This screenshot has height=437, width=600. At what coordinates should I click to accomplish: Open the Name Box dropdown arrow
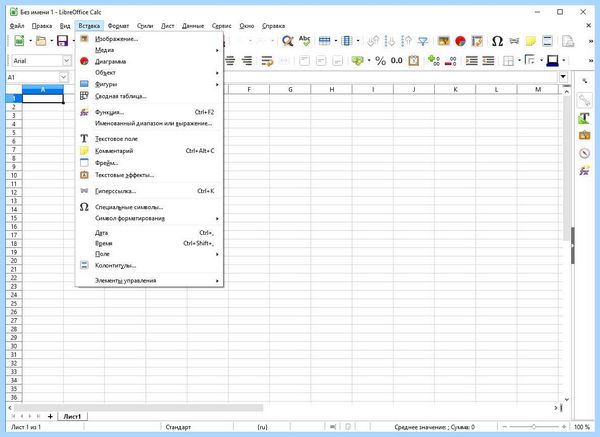[64, 77]
